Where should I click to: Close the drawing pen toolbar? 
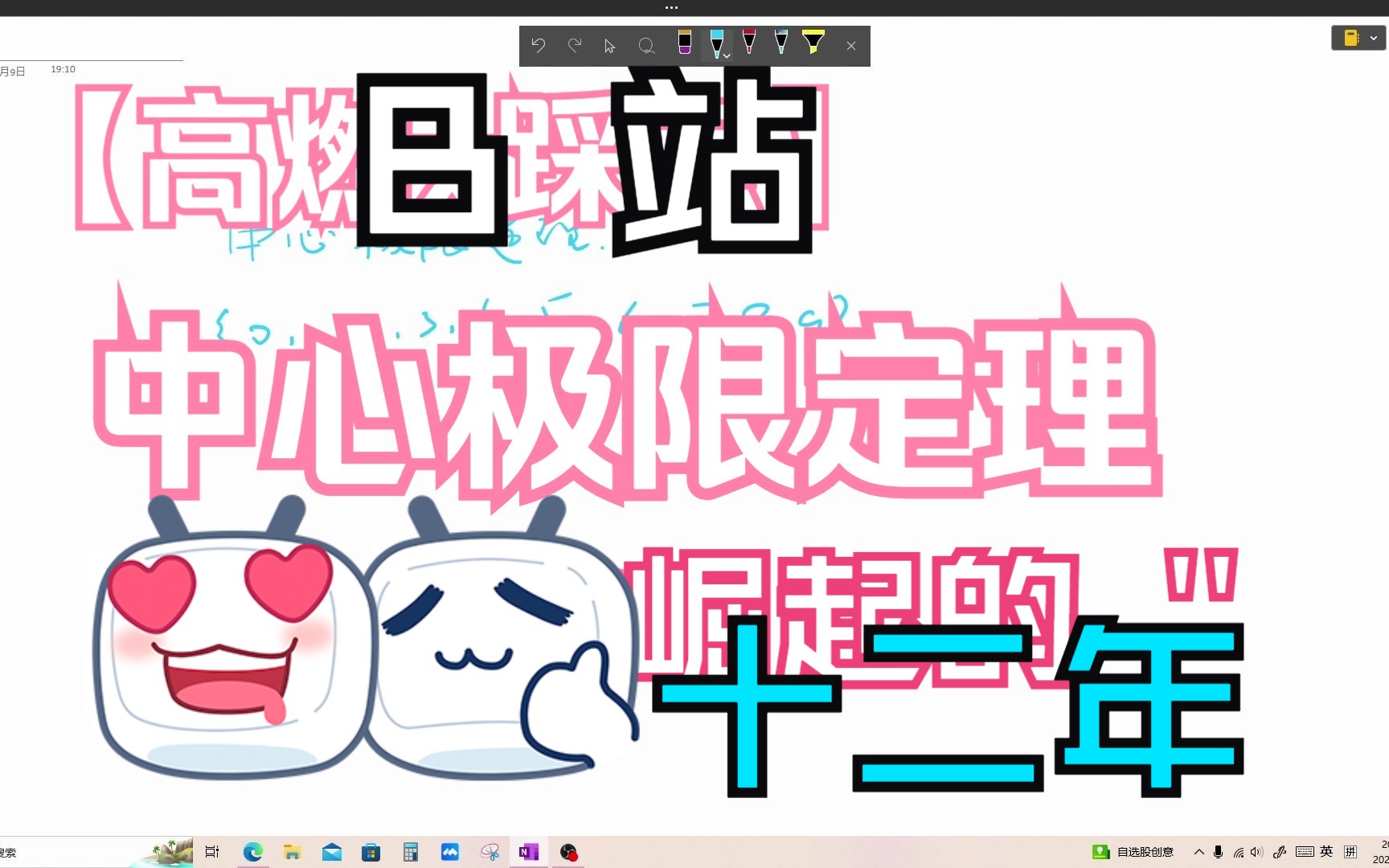[x=851, y=46]
